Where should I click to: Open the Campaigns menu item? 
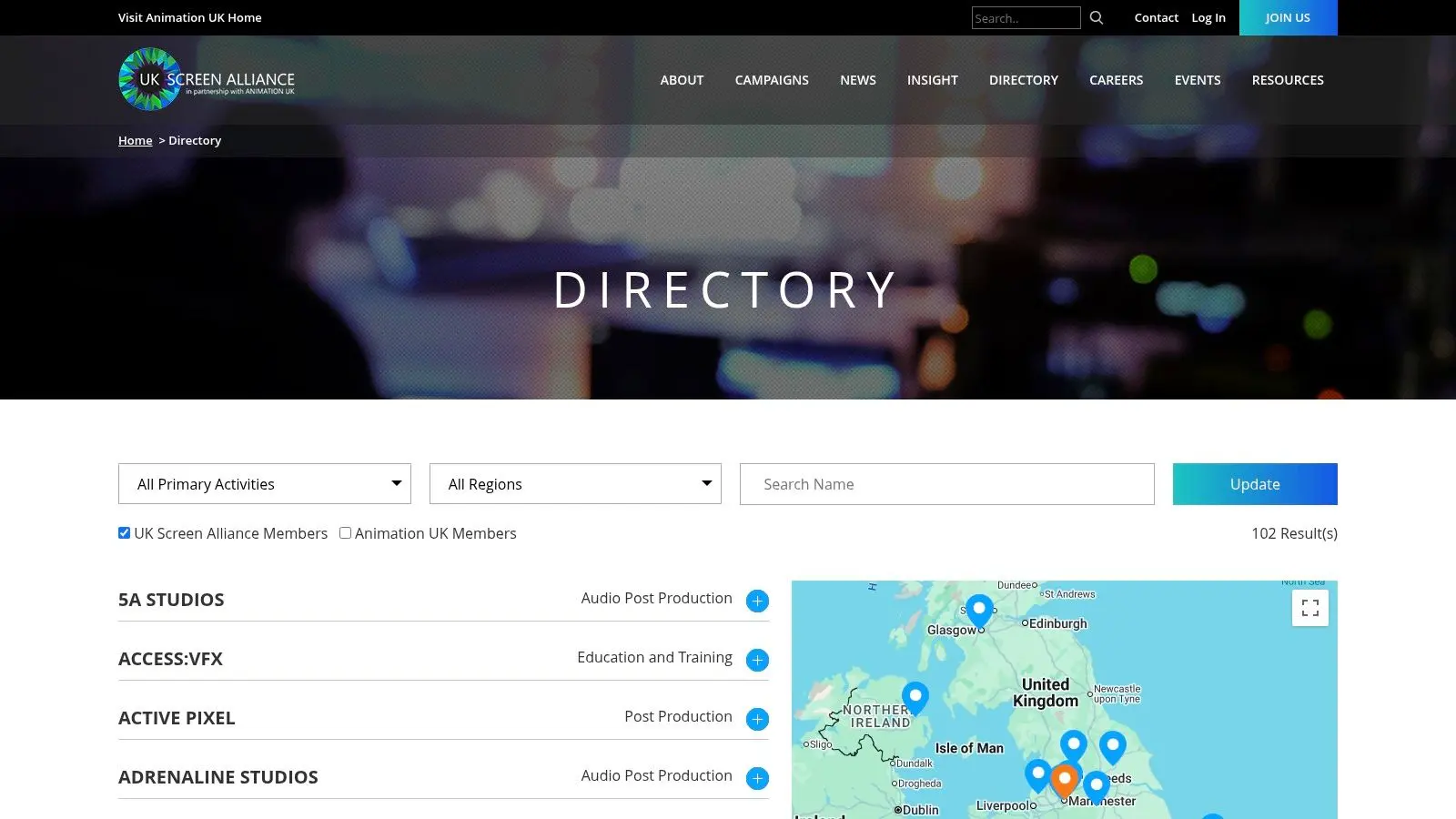[772, 80]
